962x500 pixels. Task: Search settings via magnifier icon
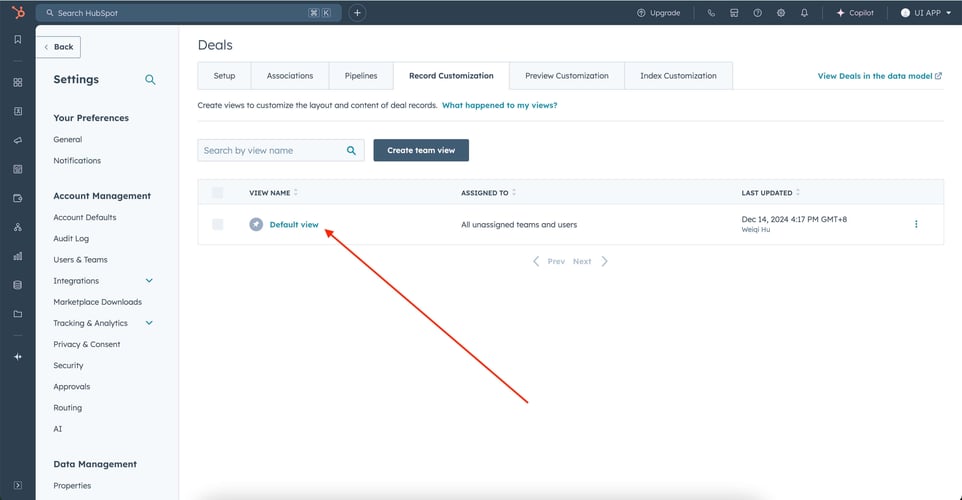[x=150, y=79]
